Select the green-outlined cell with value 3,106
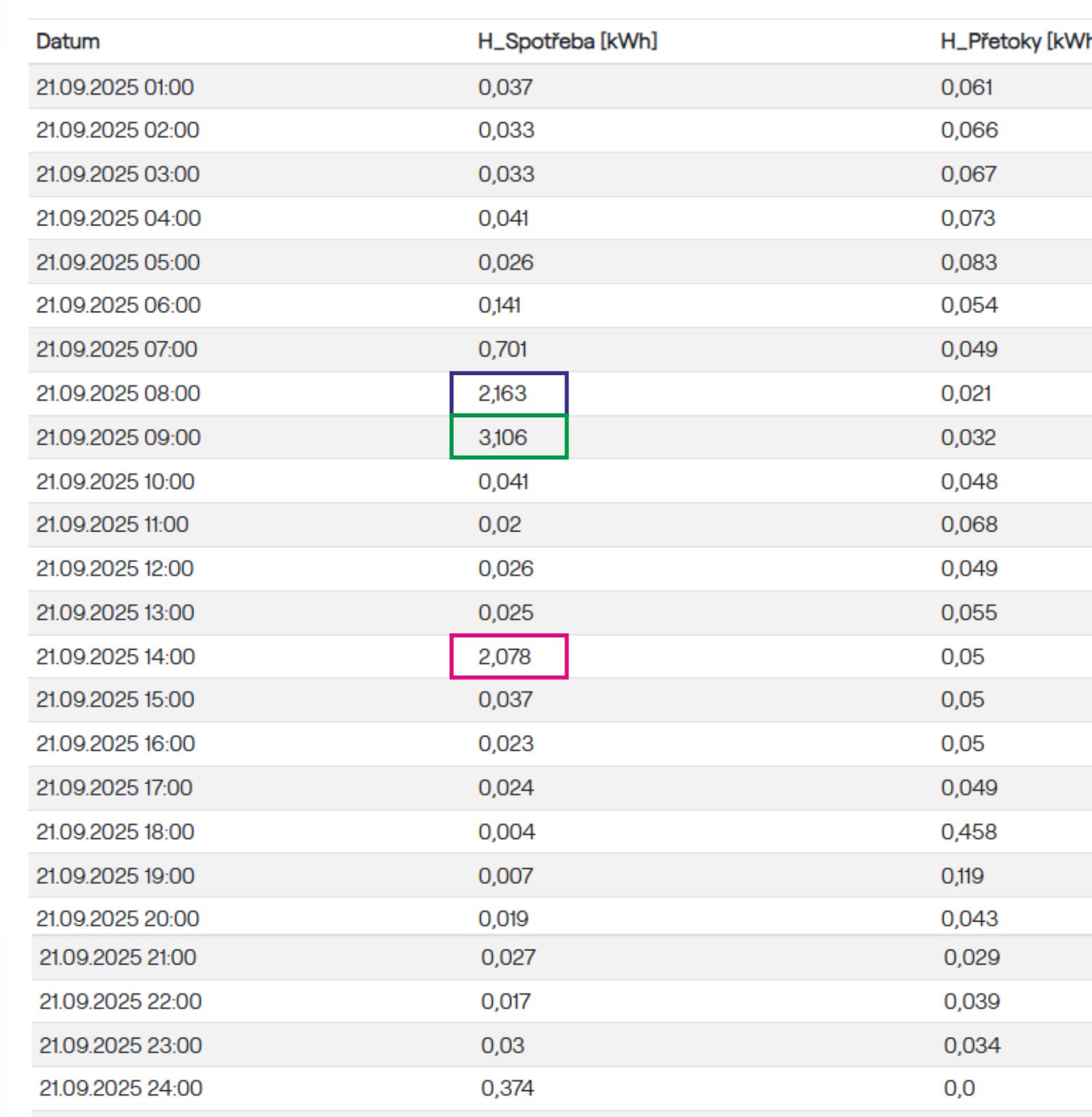 click(508, 437)
